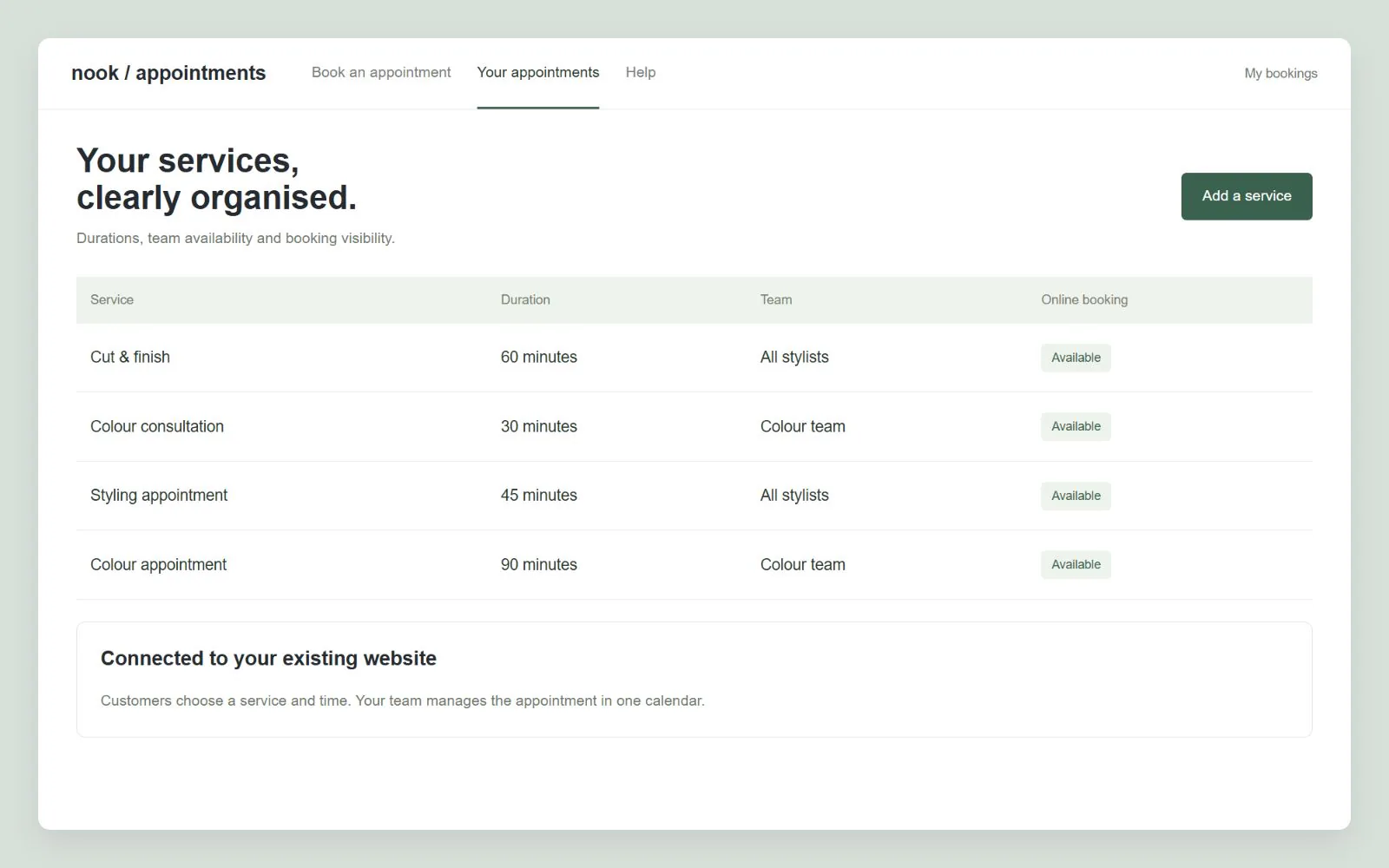Click All stylists in Styling appointment row
Screen dimensions: 1389x868
794,495
